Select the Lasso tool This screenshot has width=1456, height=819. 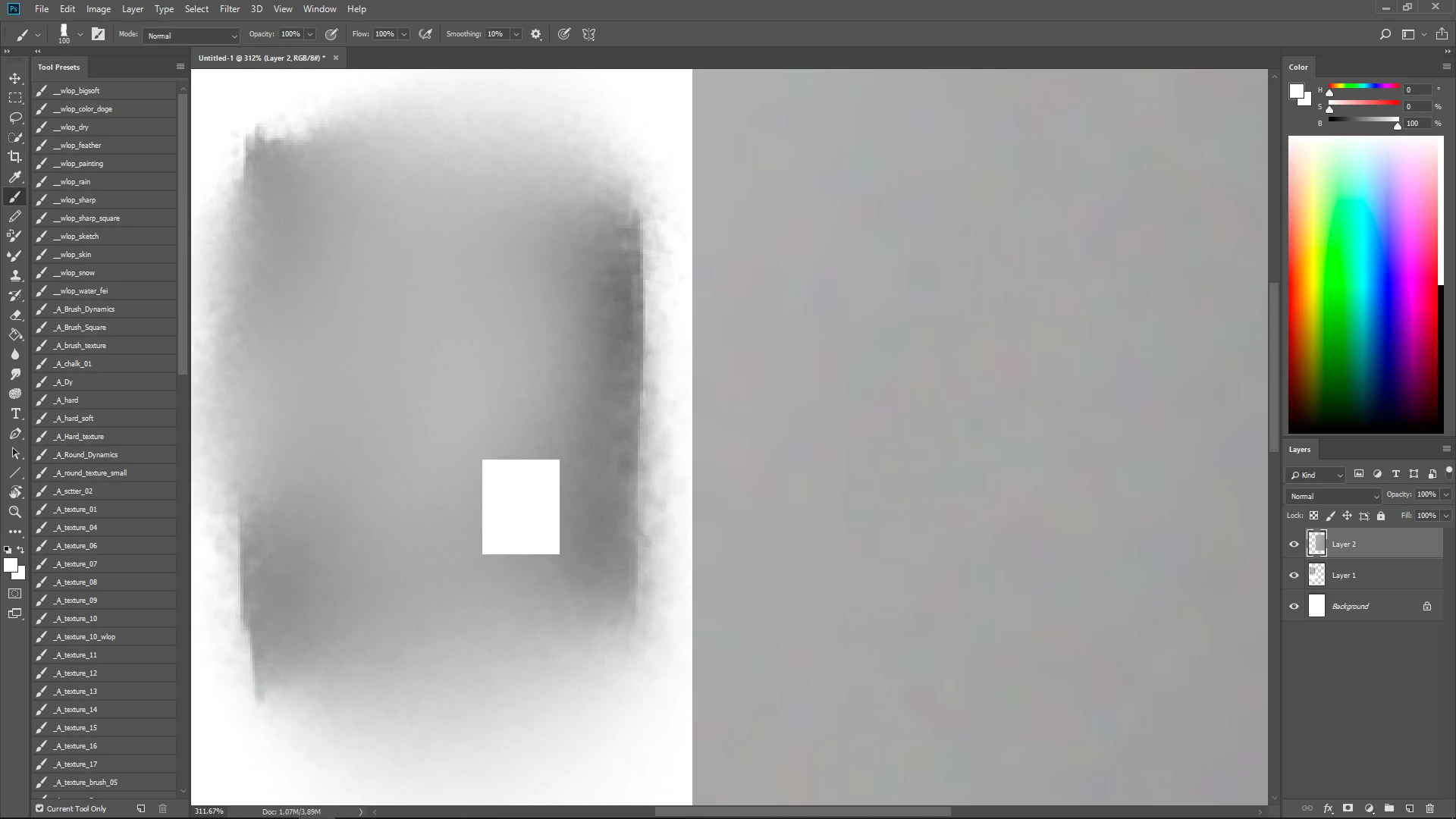coord(15,118)
